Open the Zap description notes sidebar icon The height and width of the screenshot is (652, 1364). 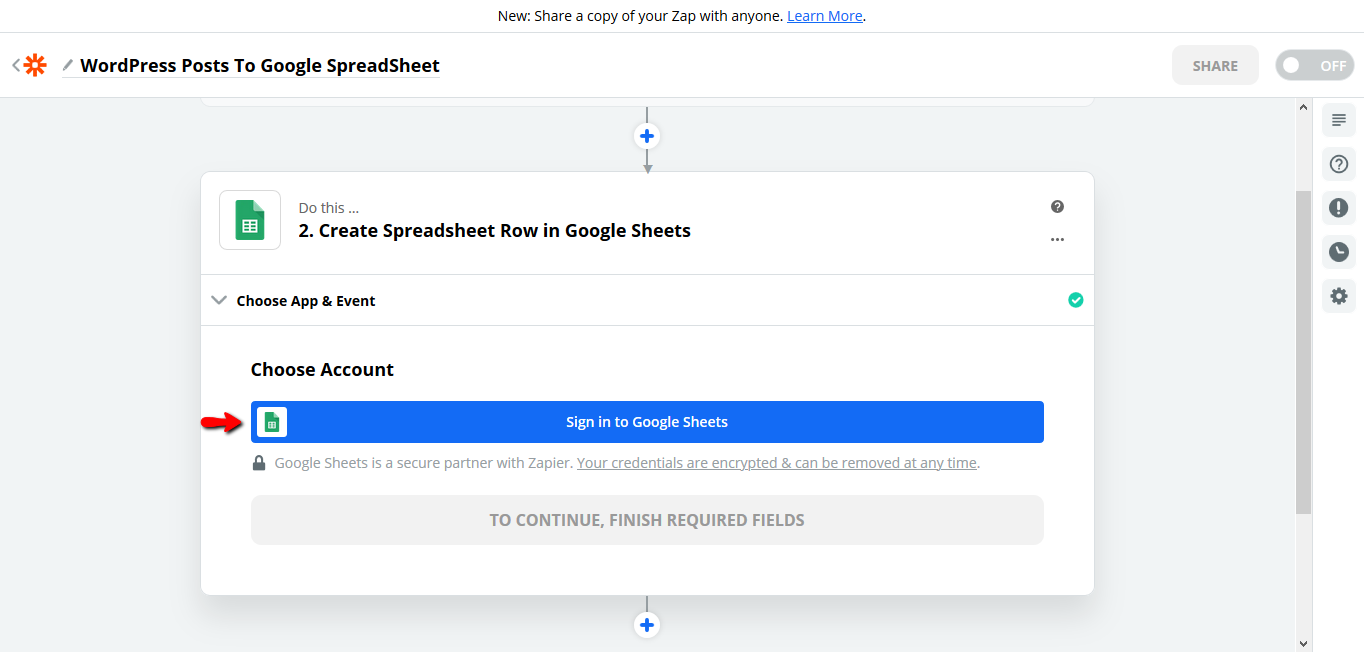(x=1339, y=120)
